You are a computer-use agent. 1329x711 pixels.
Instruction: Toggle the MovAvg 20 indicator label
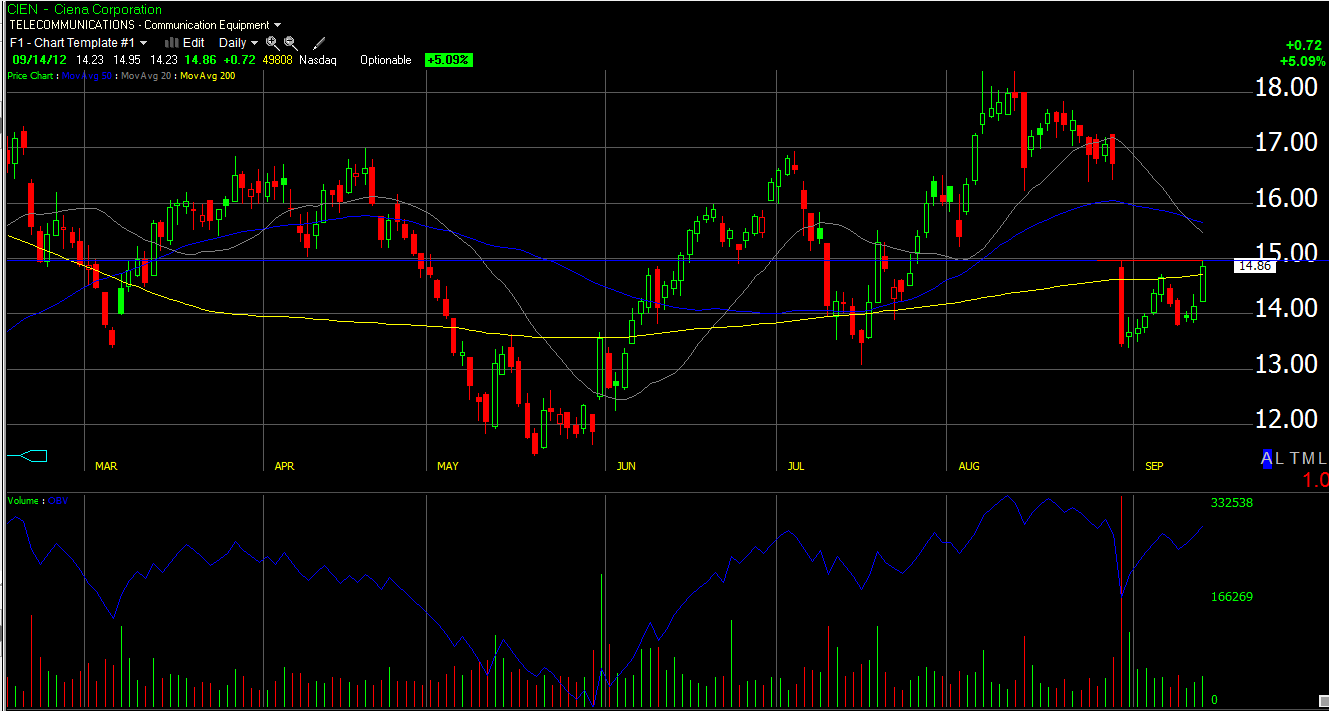pos(146,76)
